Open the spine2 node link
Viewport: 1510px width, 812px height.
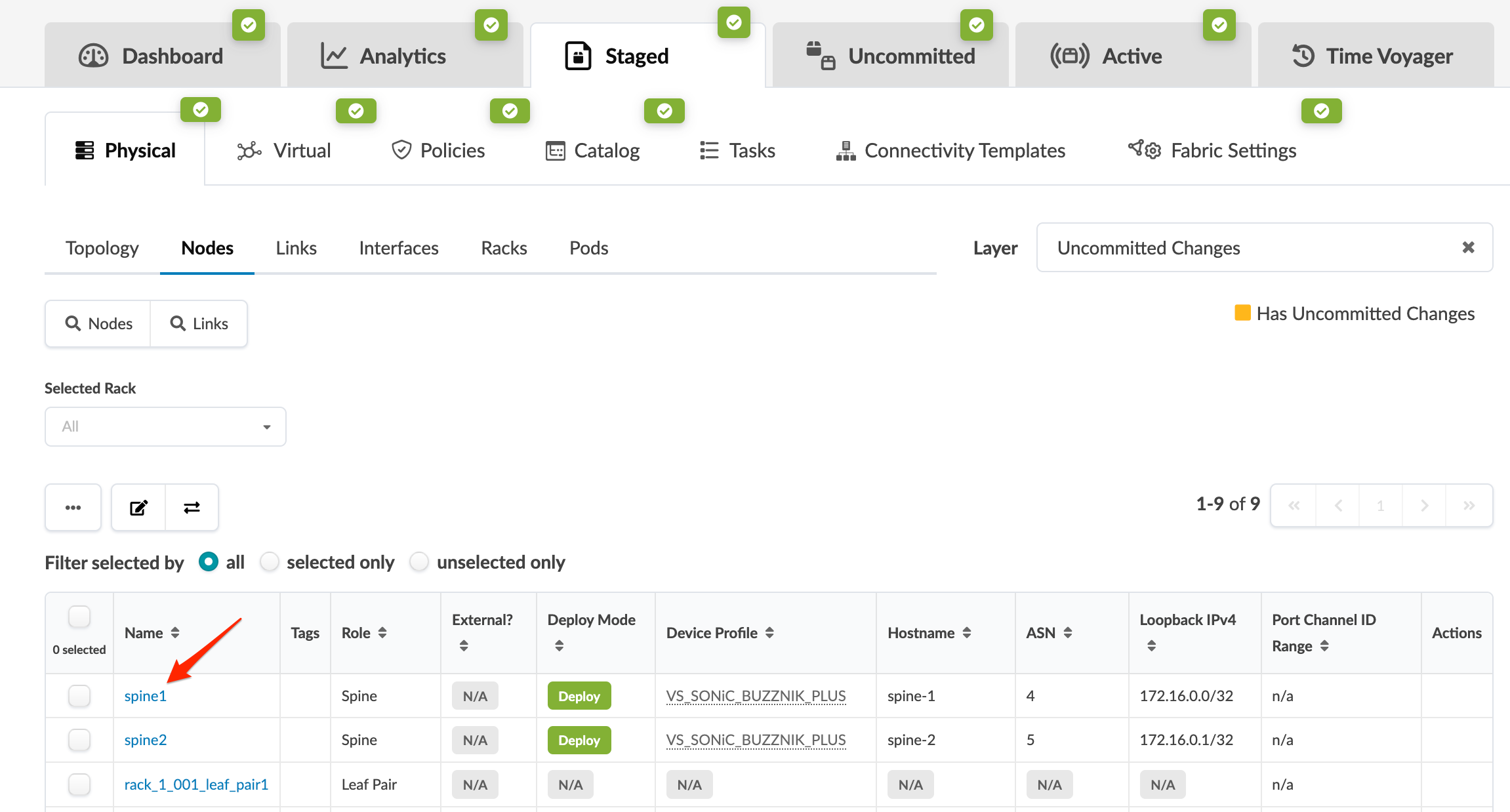146,739
